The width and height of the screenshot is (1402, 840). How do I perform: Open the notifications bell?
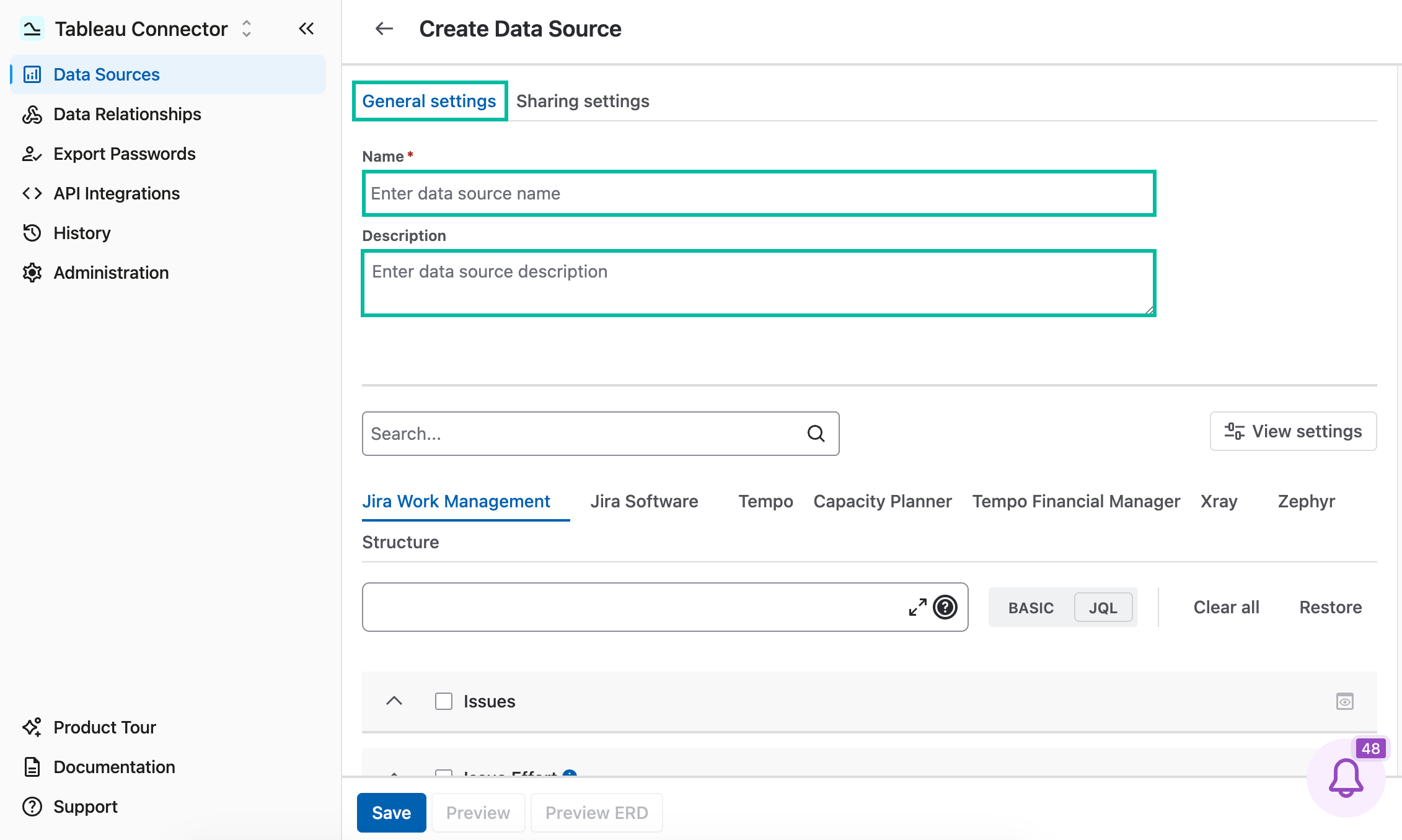[1346, 778]
